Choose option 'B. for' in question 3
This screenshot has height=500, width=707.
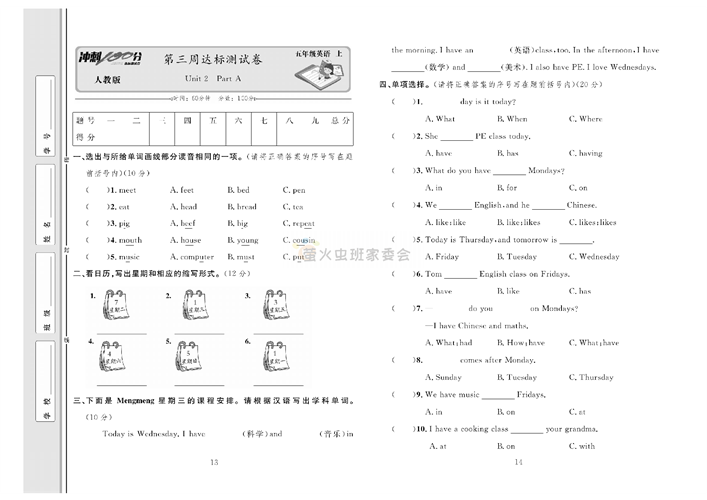point(507,188)
